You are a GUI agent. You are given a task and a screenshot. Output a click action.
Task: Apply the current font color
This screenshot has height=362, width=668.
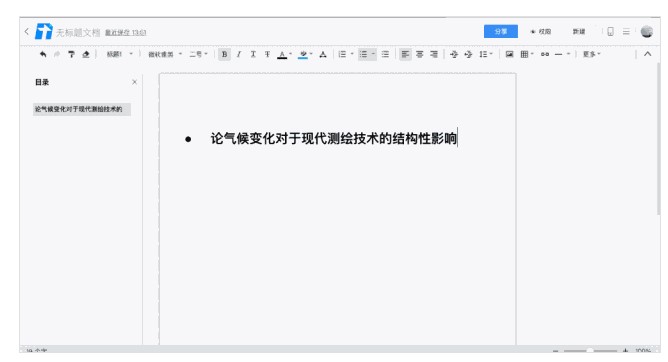point(282,55)
